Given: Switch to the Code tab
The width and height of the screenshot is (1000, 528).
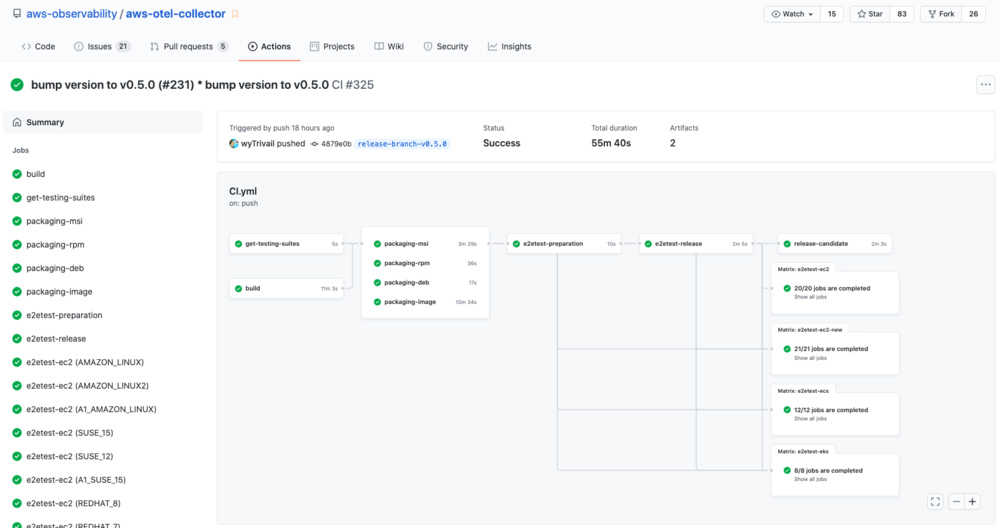Looking at the screenshot, I should pos(38,47).
